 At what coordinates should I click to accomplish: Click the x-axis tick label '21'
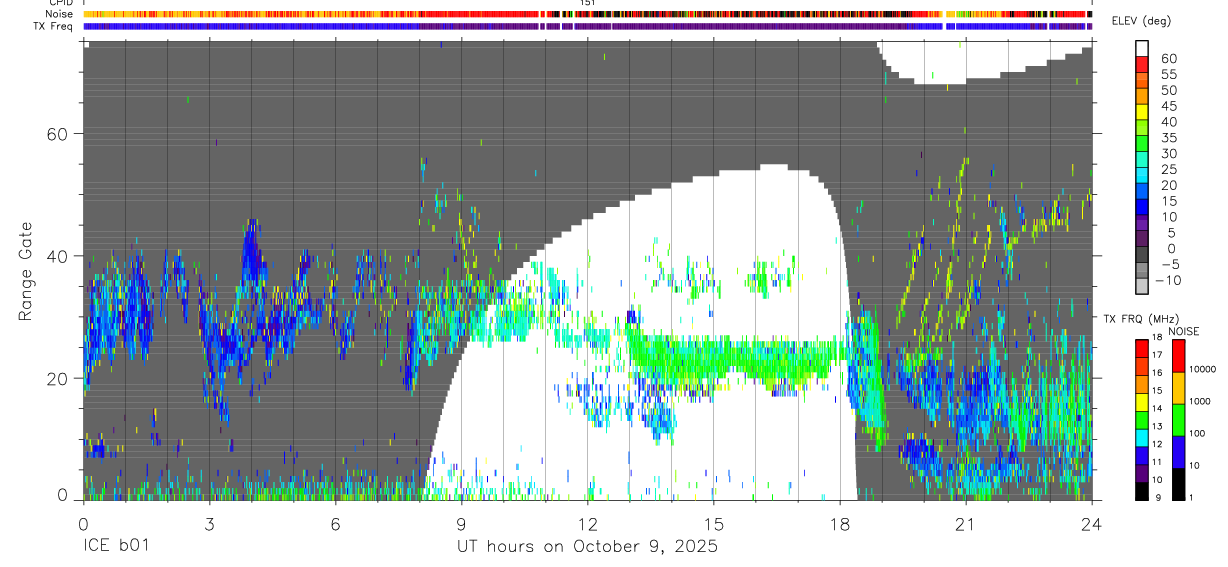[965, 523]
